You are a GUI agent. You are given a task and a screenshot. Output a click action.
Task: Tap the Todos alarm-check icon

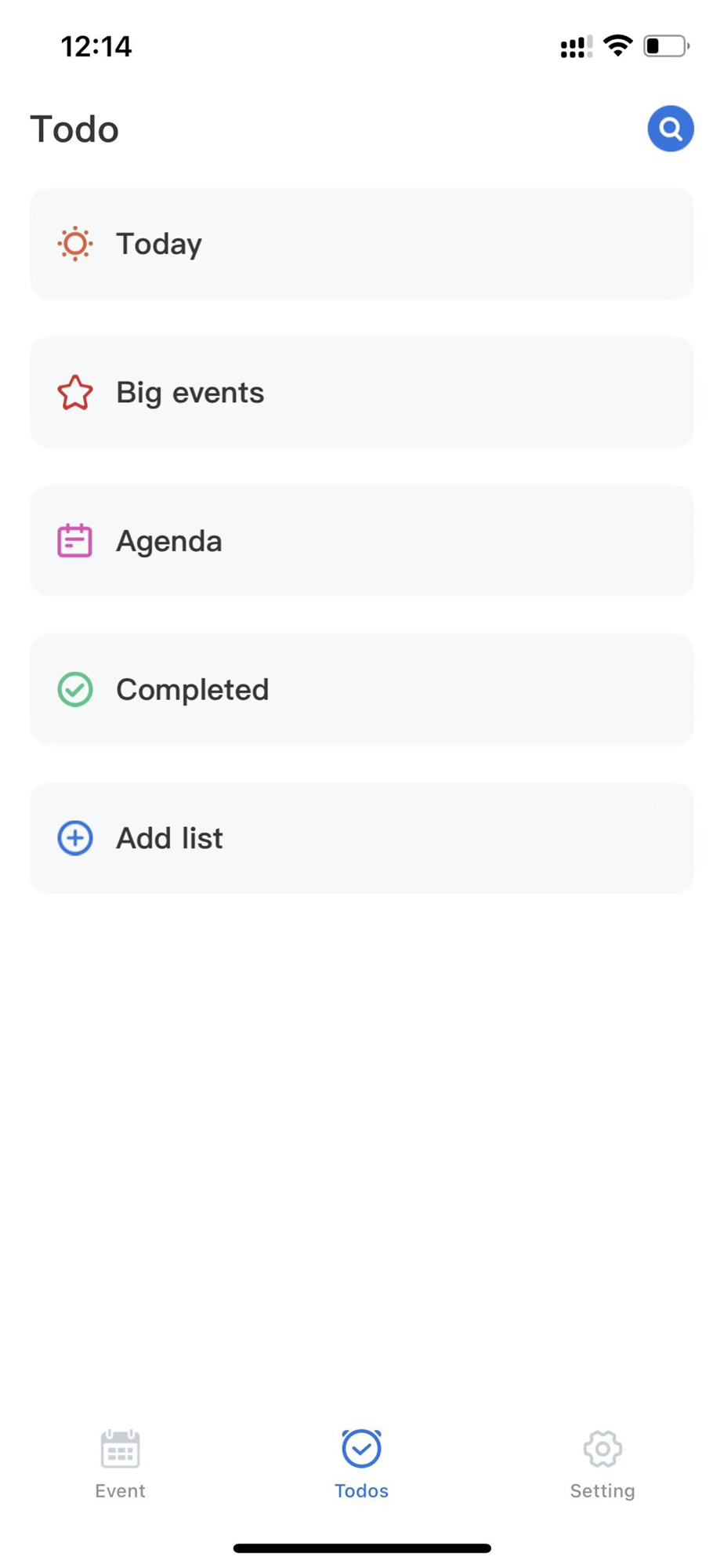361,1448
